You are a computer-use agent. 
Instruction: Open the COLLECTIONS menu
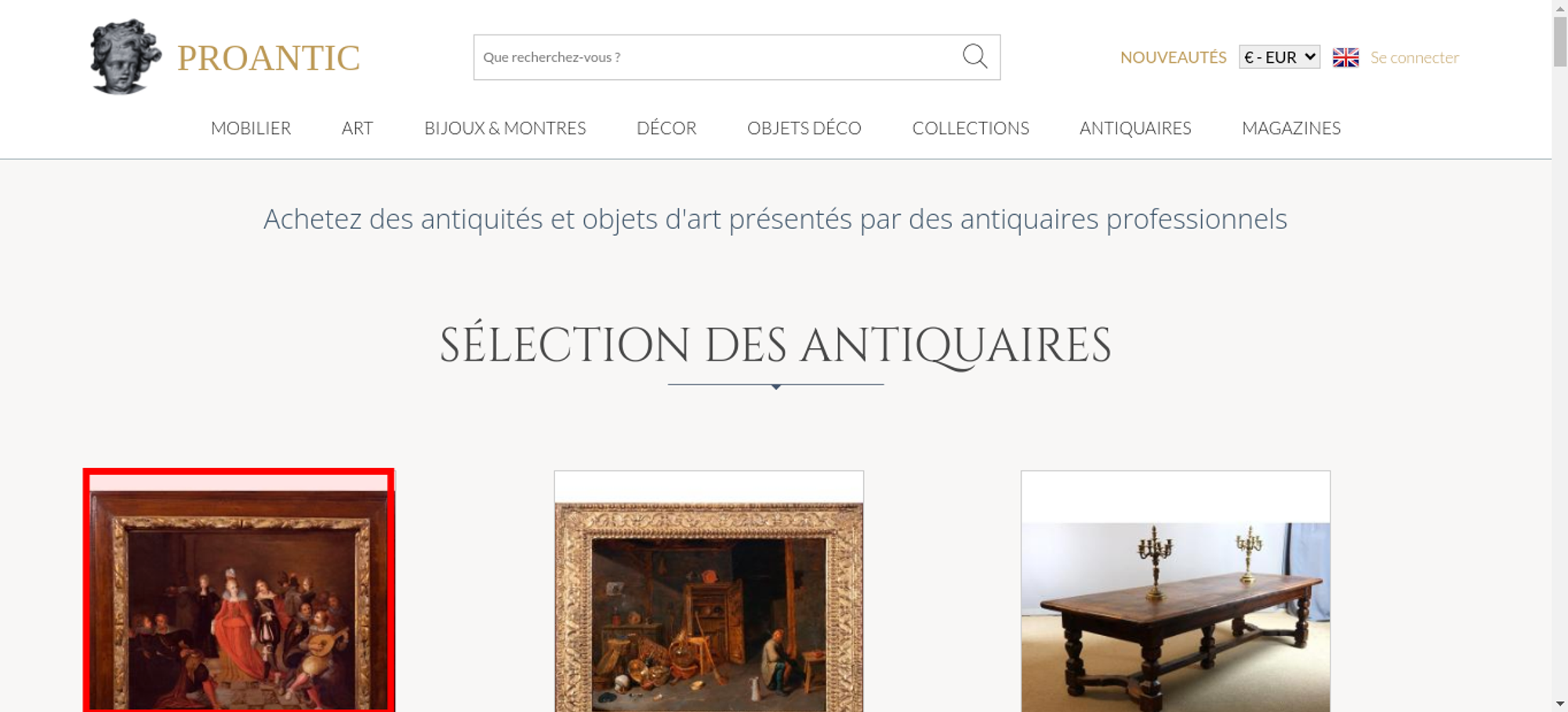click(971, 128)
